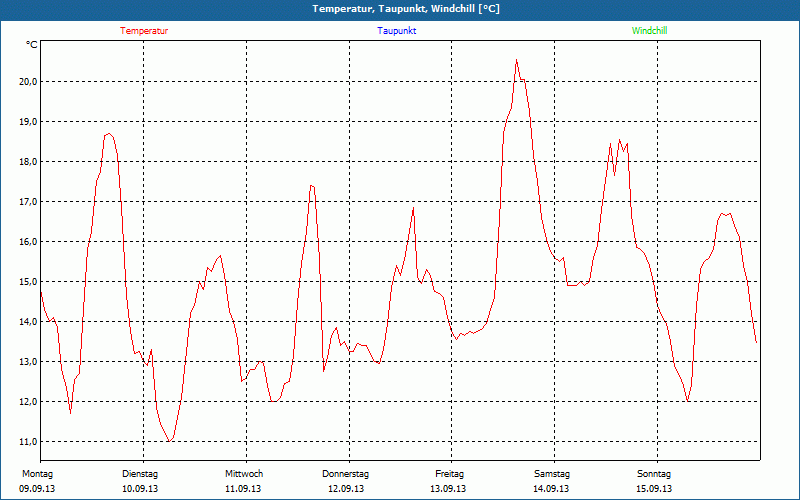Click the Samstag day label
This screenshot has width=800, height=500.
pyautogui.click(x=552, y=474)
